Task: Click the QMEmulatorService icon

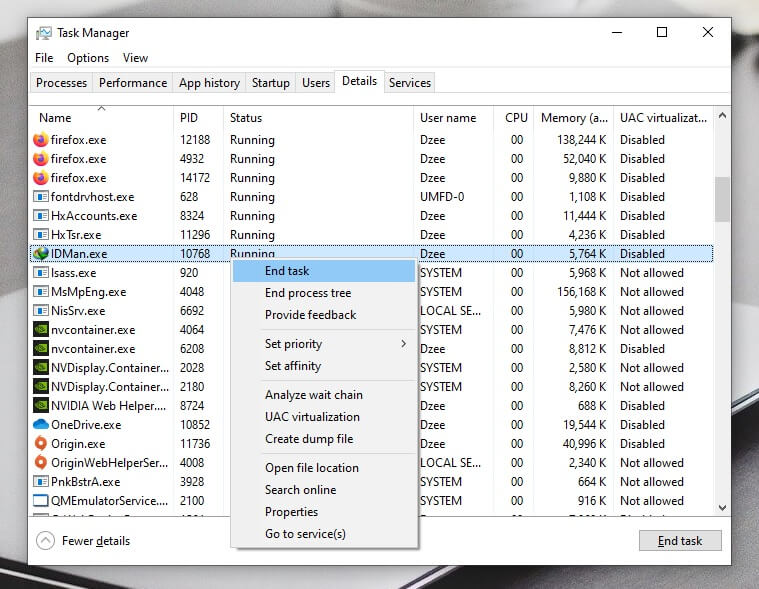Action: pos(41,500)
